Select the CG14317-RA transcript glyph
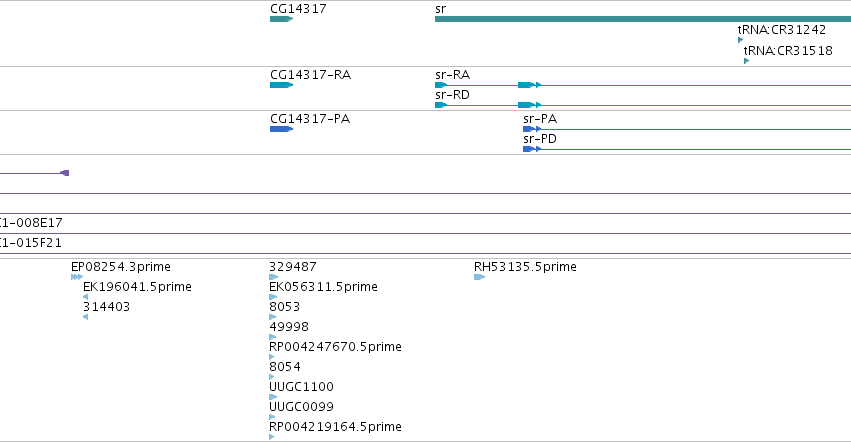The height and width of the screenshot is (442, 851). [281, 85]
